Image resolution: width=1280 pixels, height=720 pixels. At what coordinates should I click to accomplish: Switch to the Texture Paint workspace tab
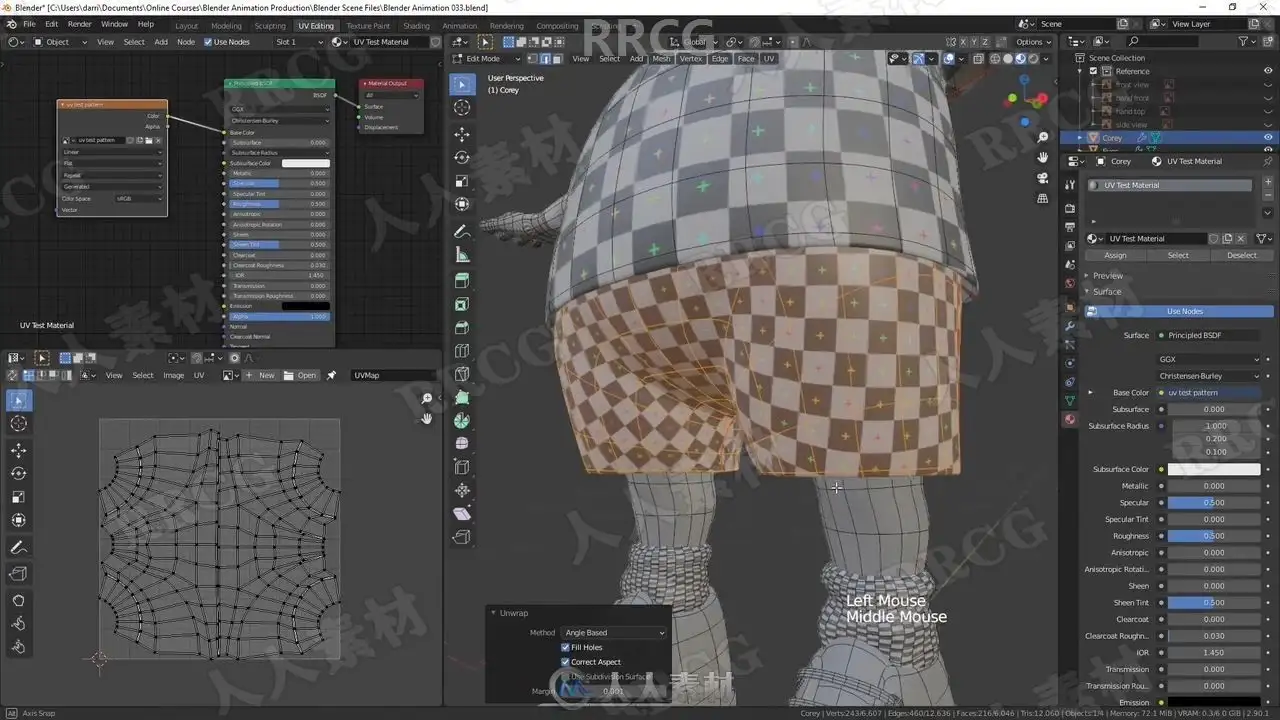click(x=368, y=26)
